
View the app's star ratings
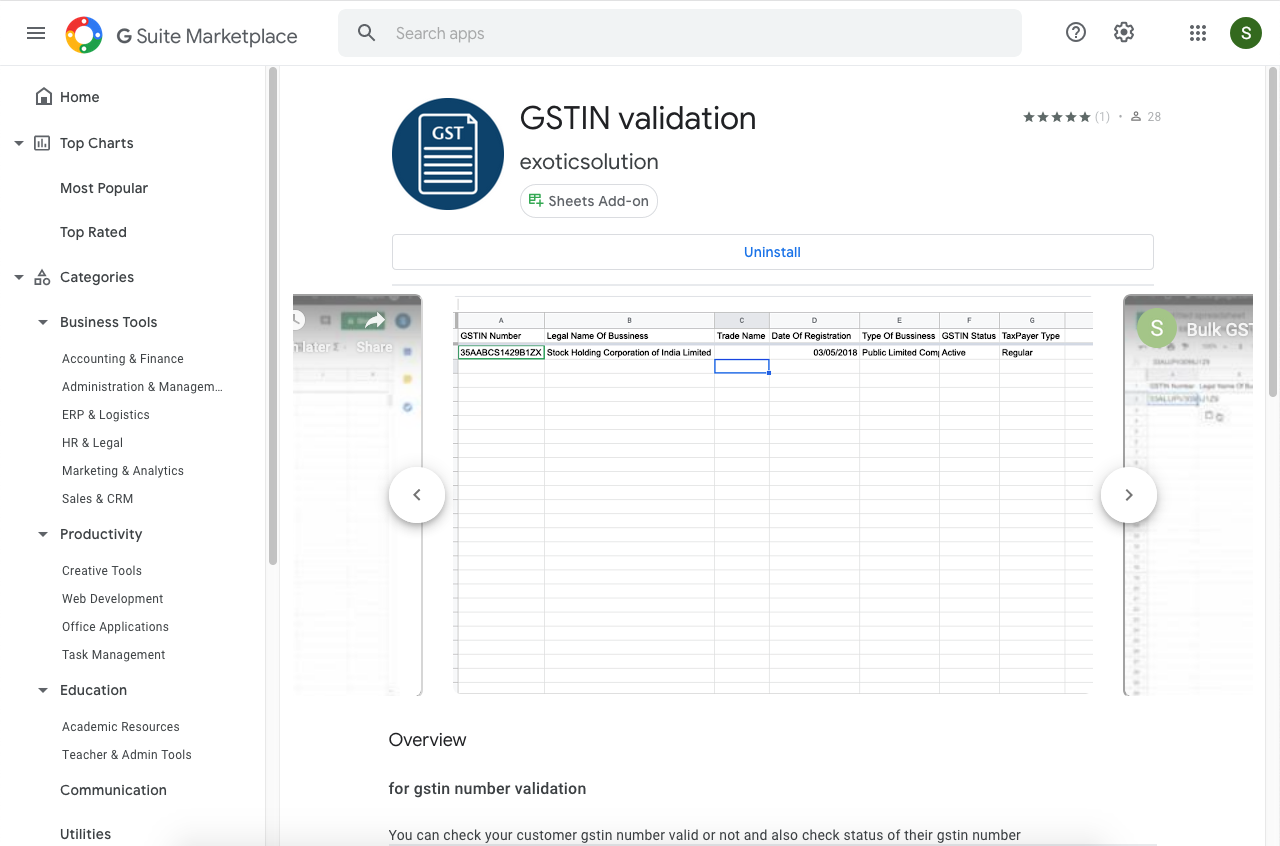1057,116
